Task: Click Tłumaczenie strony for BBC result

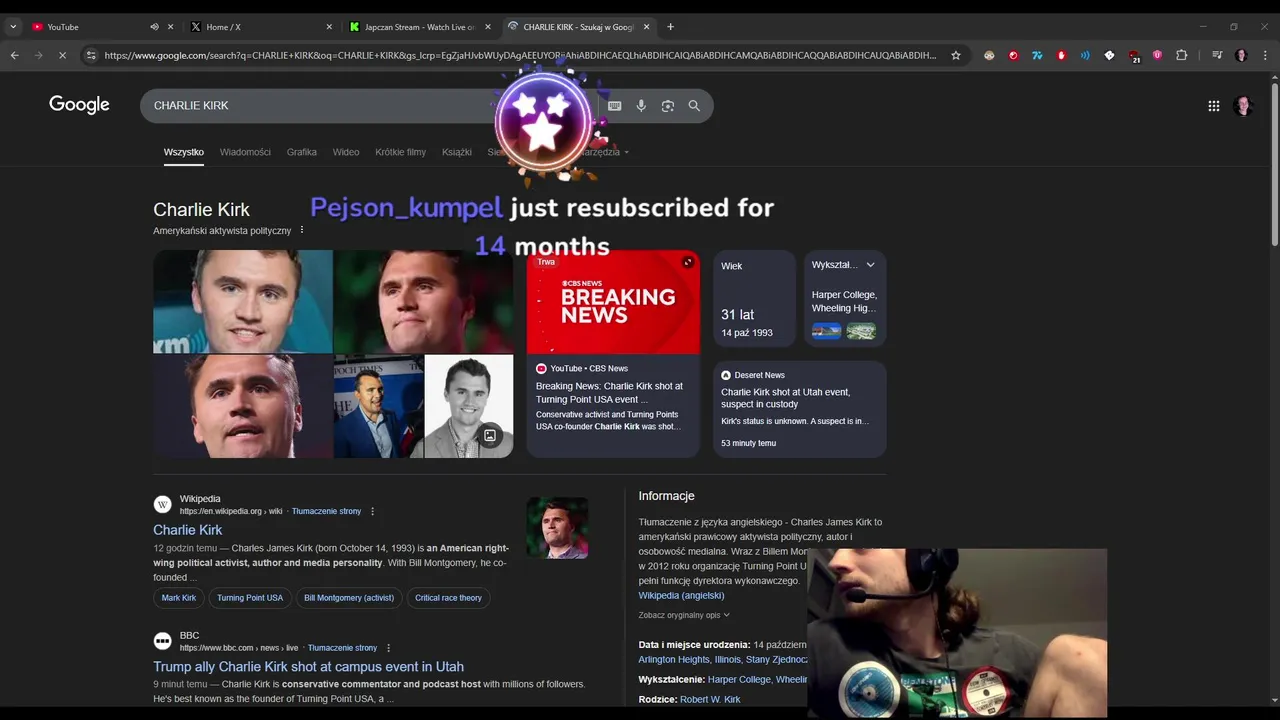Action: point(342,648)
